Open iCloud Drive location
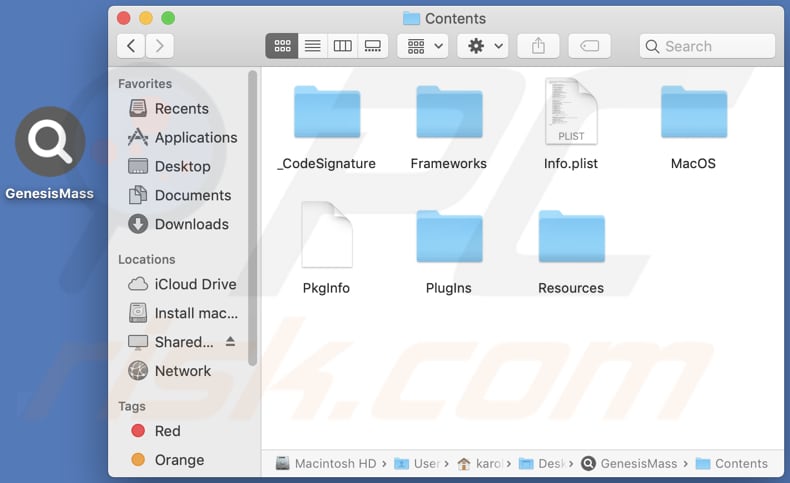This screenshot has width=790, height=483. (182, 284)
